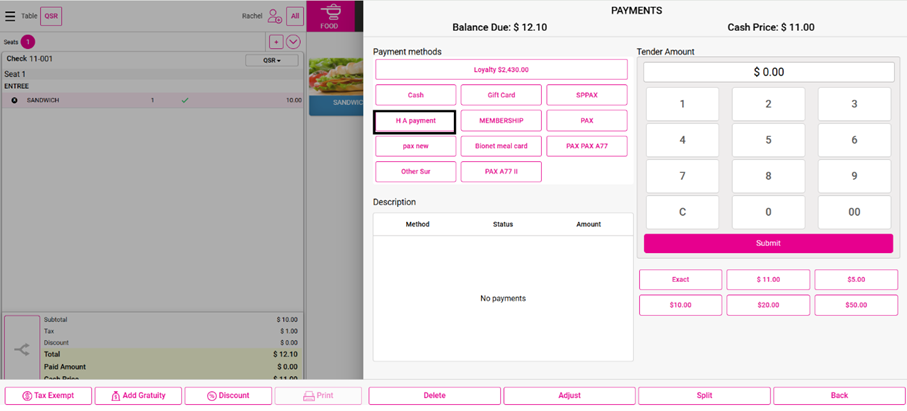This screenshot has width=907, height=411.
Task: Click the add customer icon next to Rachel
Action: (274, 16)
